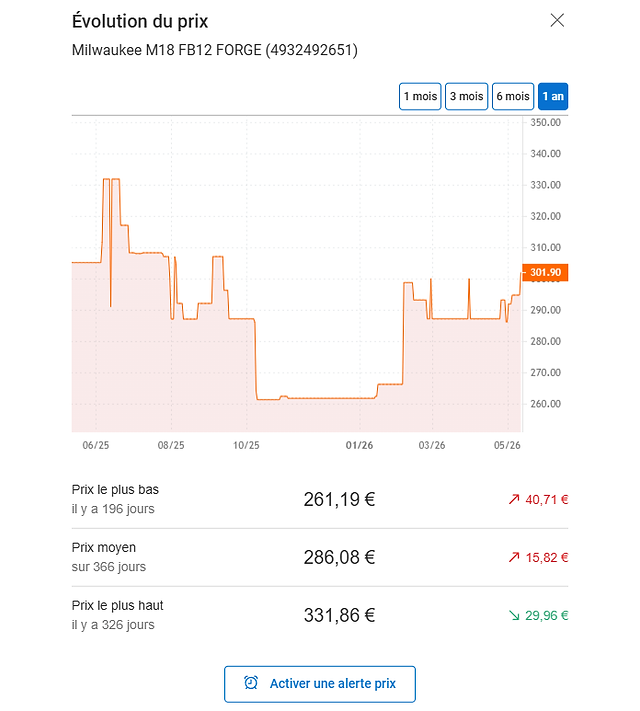Click the alarm clock icon in alert button
The width and height of the screenshot is (640, 711).
click(x=251, y=683)
